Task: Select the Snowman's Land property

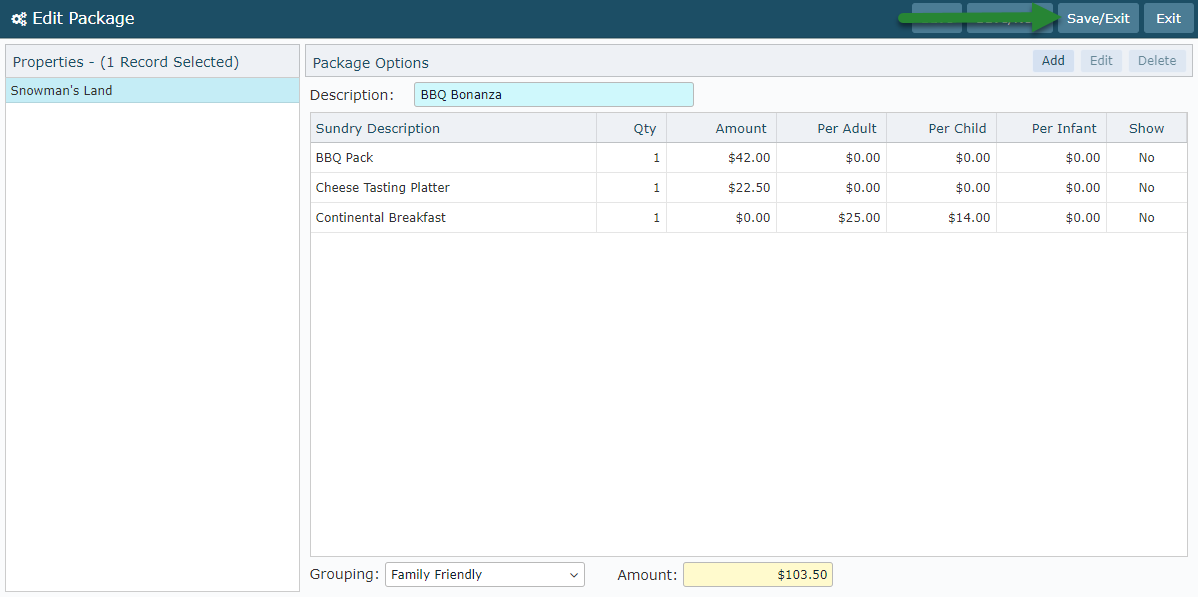Action: tap(152, 90)
